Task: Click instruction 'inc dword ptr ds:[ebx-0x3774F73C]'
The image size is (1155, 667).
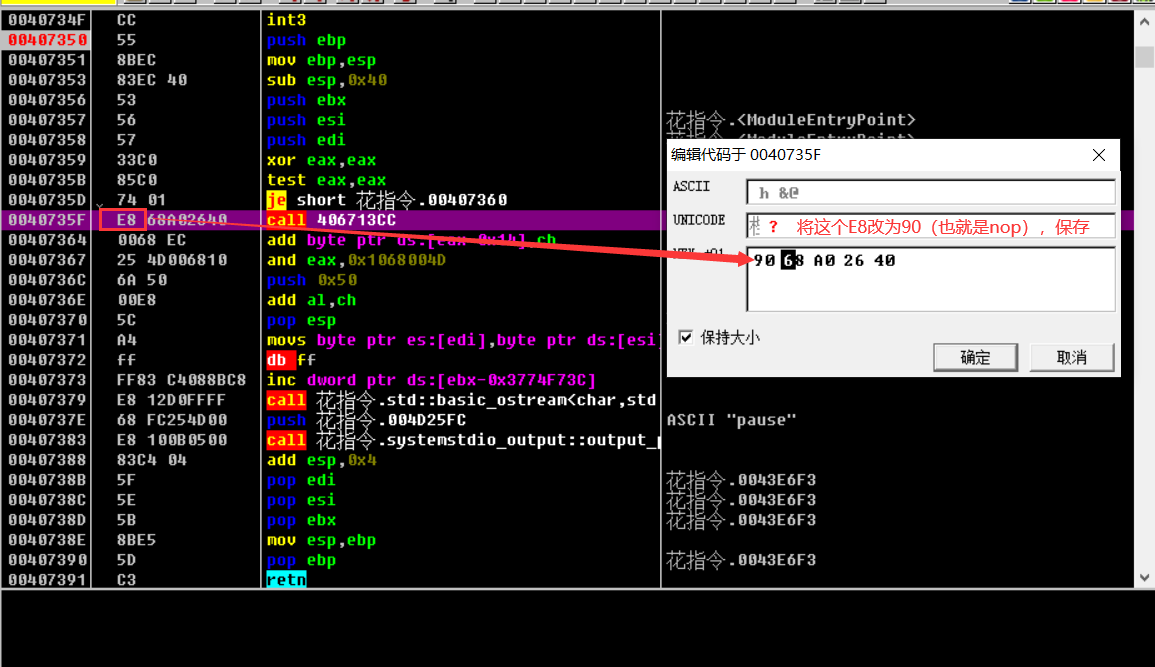Action: [x=431, y=380]
